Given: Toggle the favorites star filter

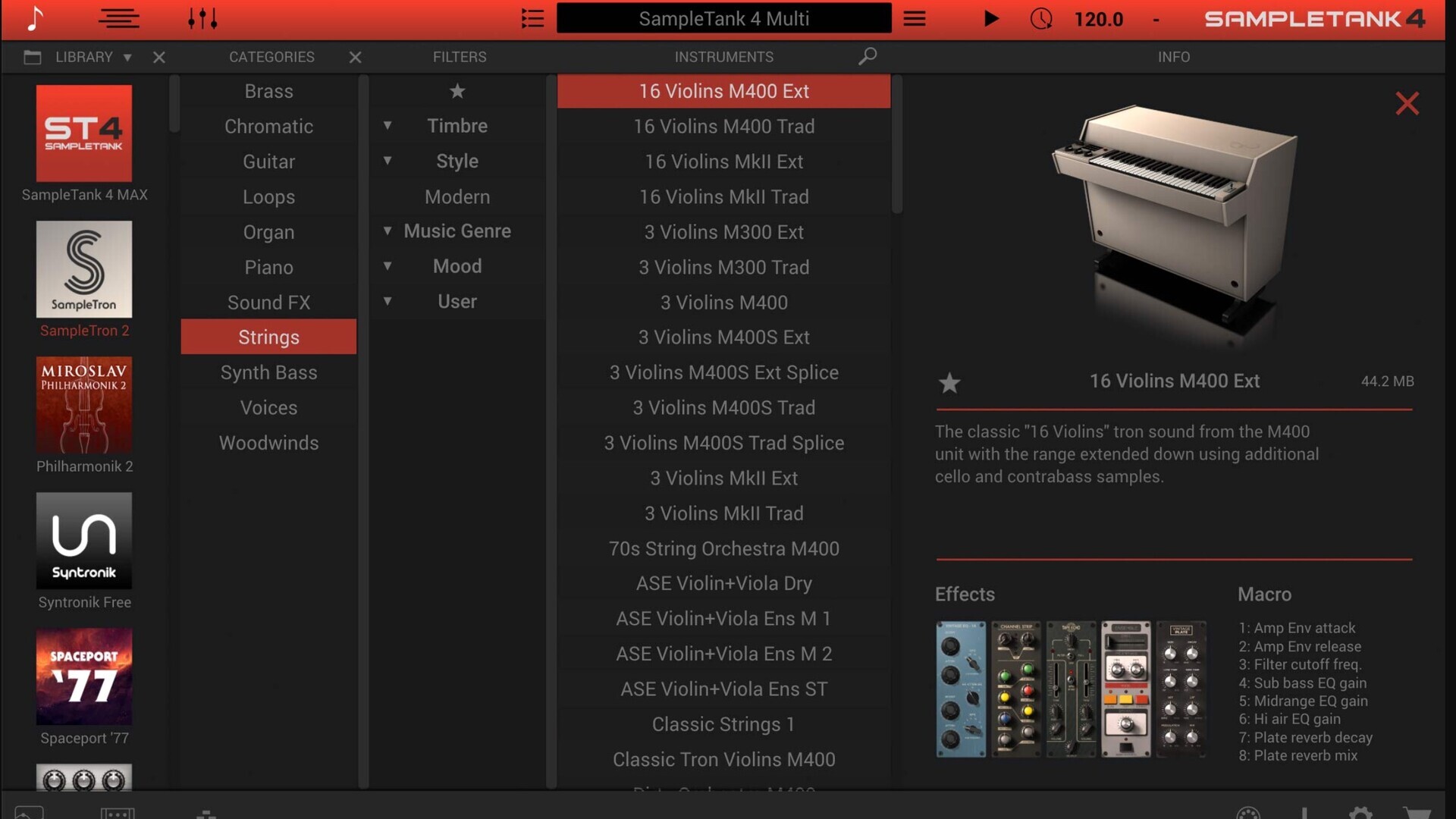Looking at the screenshot, I should pyautogui.click(x=457, y=91).
